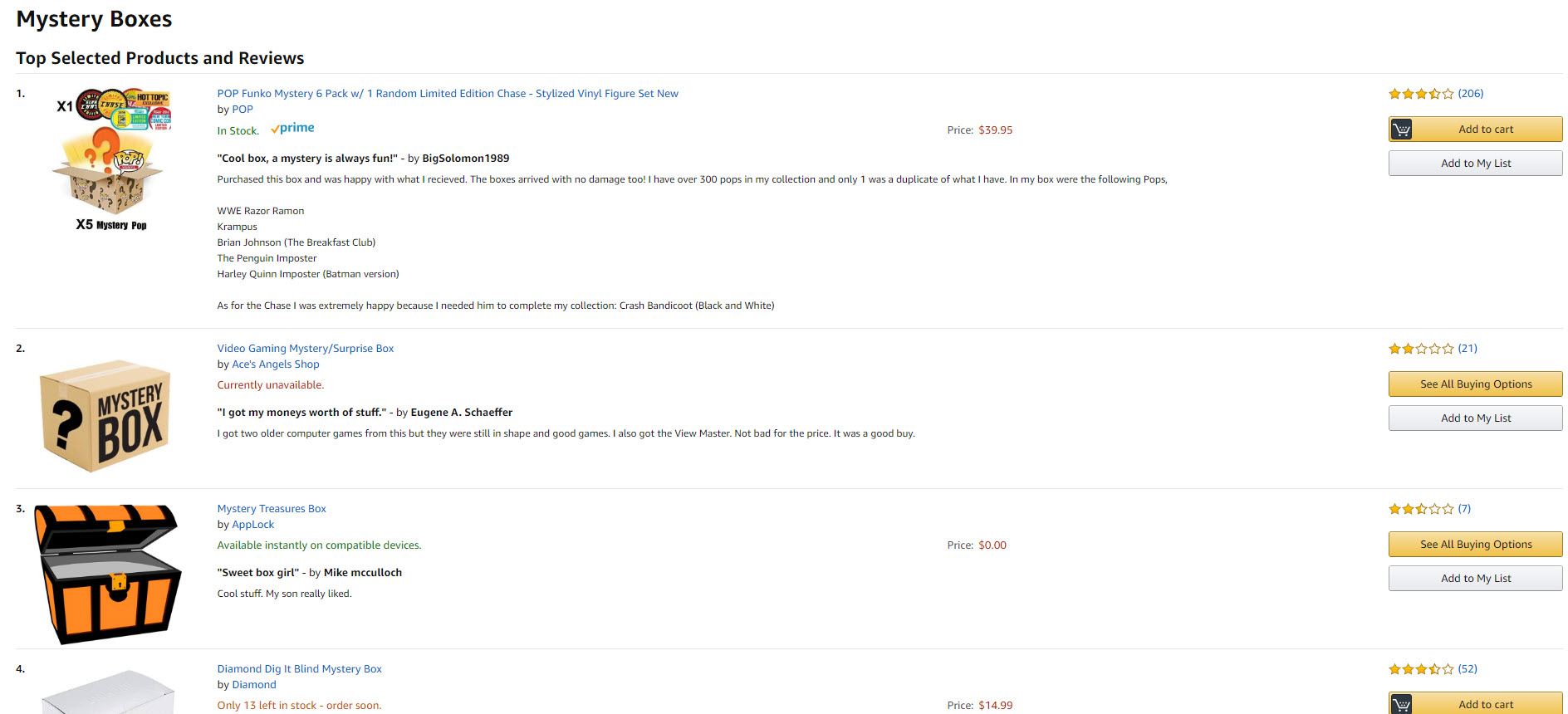
Task: Open the POP Funko Mystery 6 Pack title link
Action: point(448,94)
